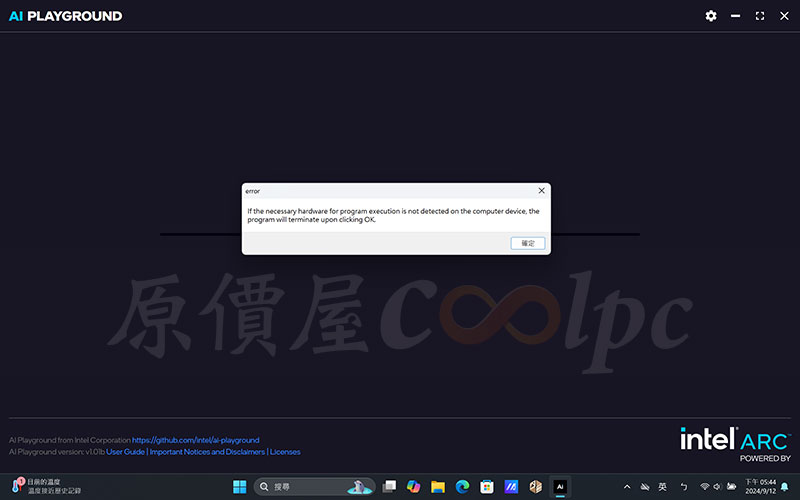800x500 pixels.
Task: Close the error dialog with the X
Action: click(541, 191)
